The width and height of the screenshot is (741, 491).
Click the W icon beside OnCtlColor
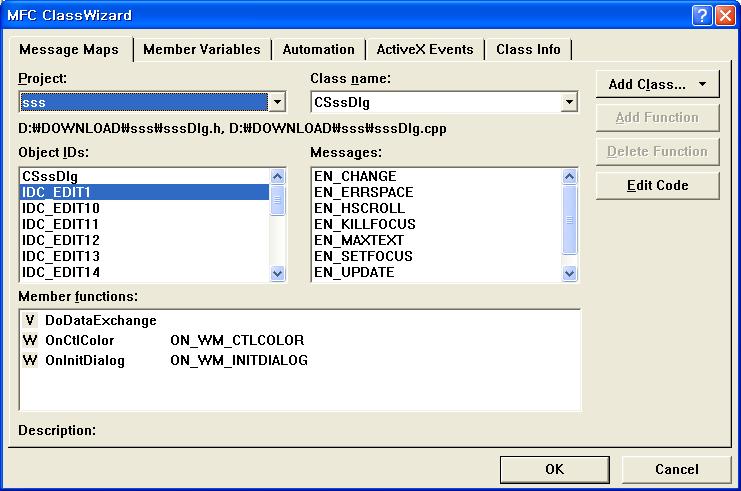pyautogui.click(x=30, y=340)
